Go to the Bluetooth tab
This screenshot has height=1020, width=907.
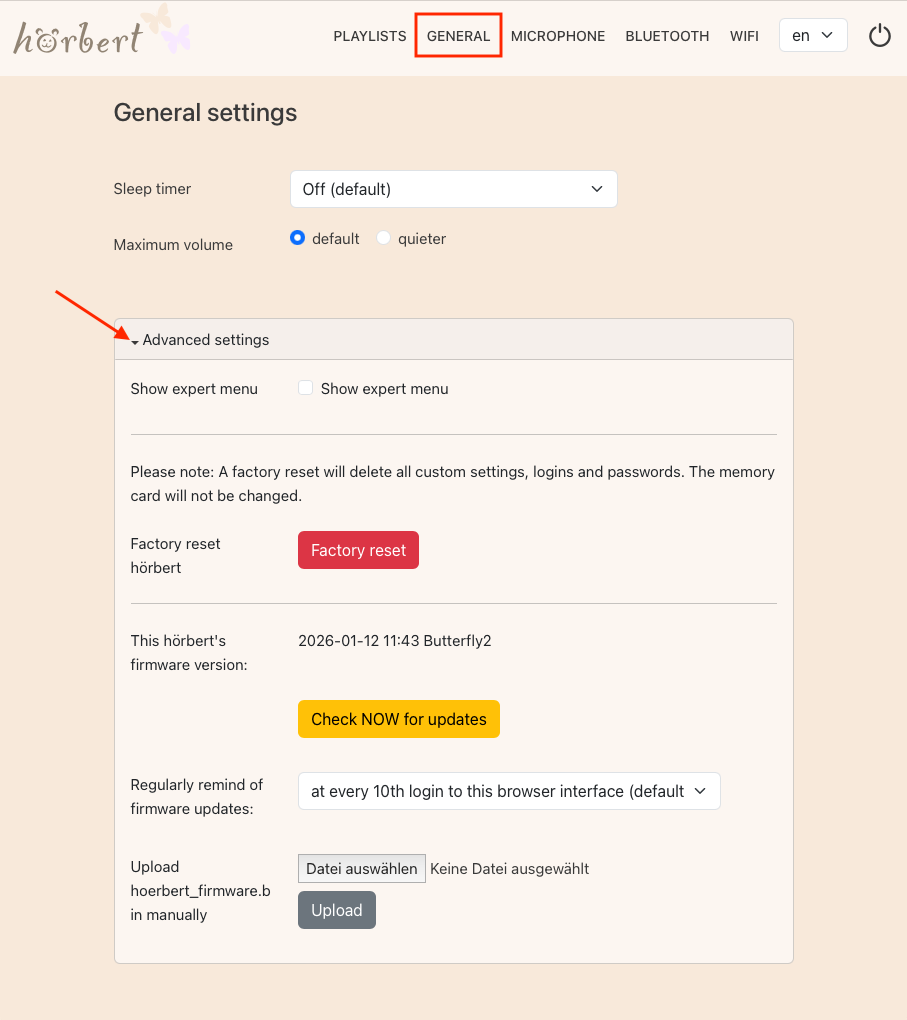(x=667, y=36)
